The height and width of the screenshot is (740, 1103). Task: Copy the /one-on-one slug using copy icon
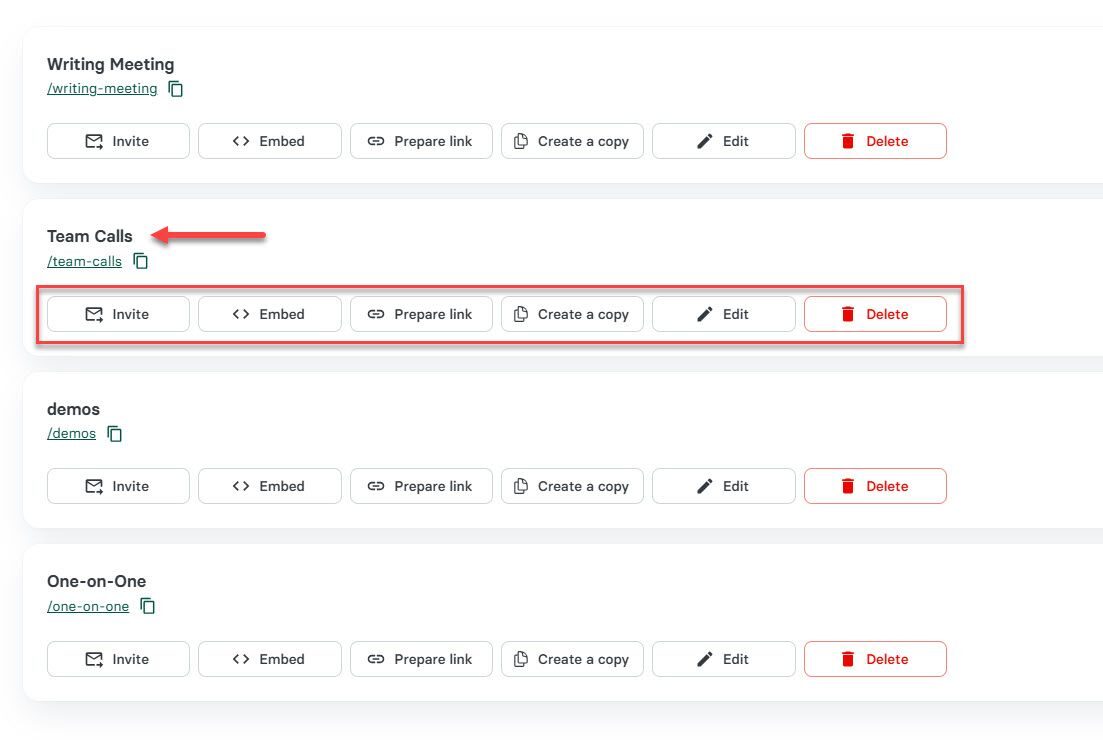(147, 606)
